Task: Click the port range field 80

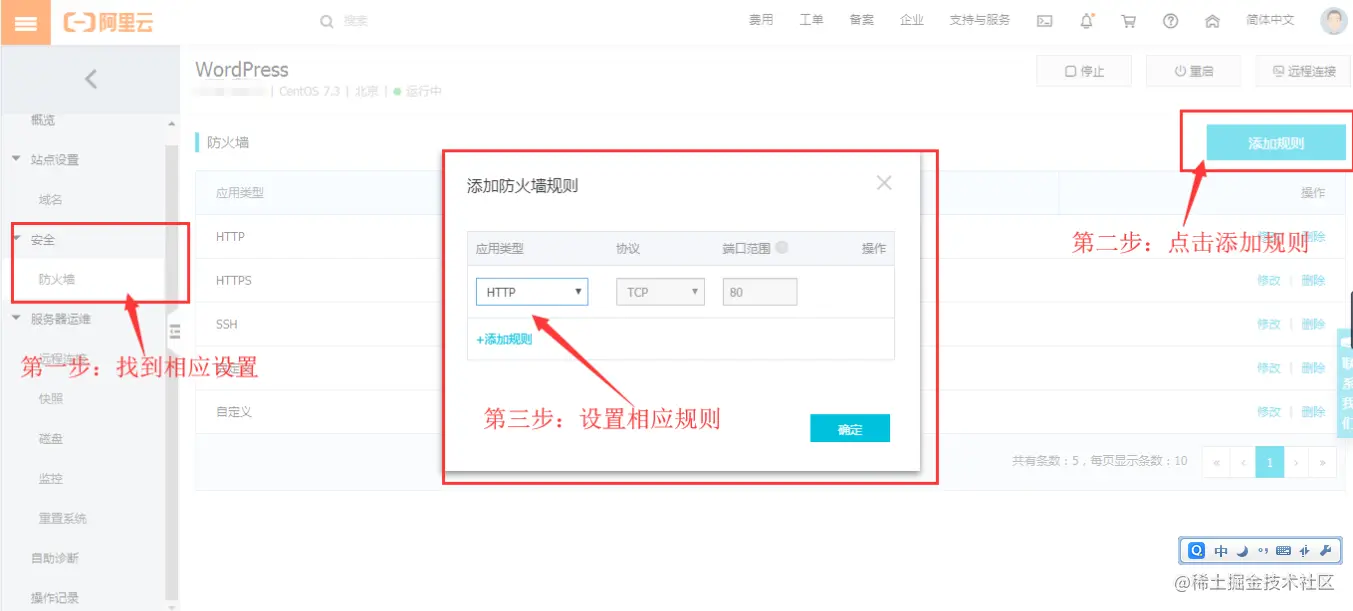Action: [759, 292]
